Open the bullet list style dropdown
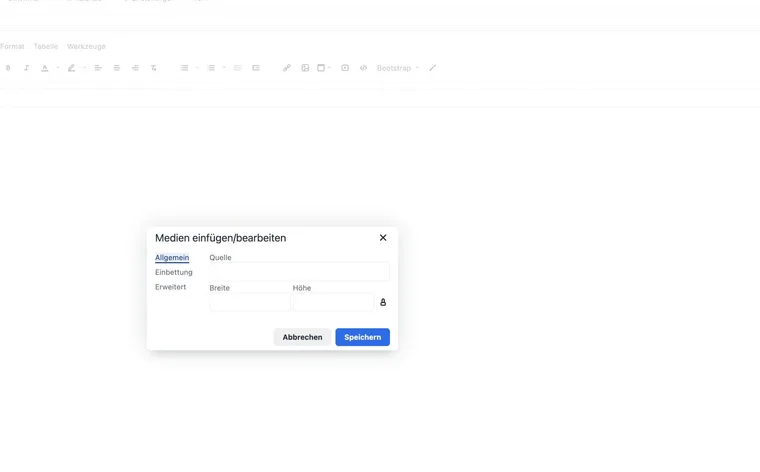This screenshot has height=472, width=760. pyautogui.click(x=197, y=68)
